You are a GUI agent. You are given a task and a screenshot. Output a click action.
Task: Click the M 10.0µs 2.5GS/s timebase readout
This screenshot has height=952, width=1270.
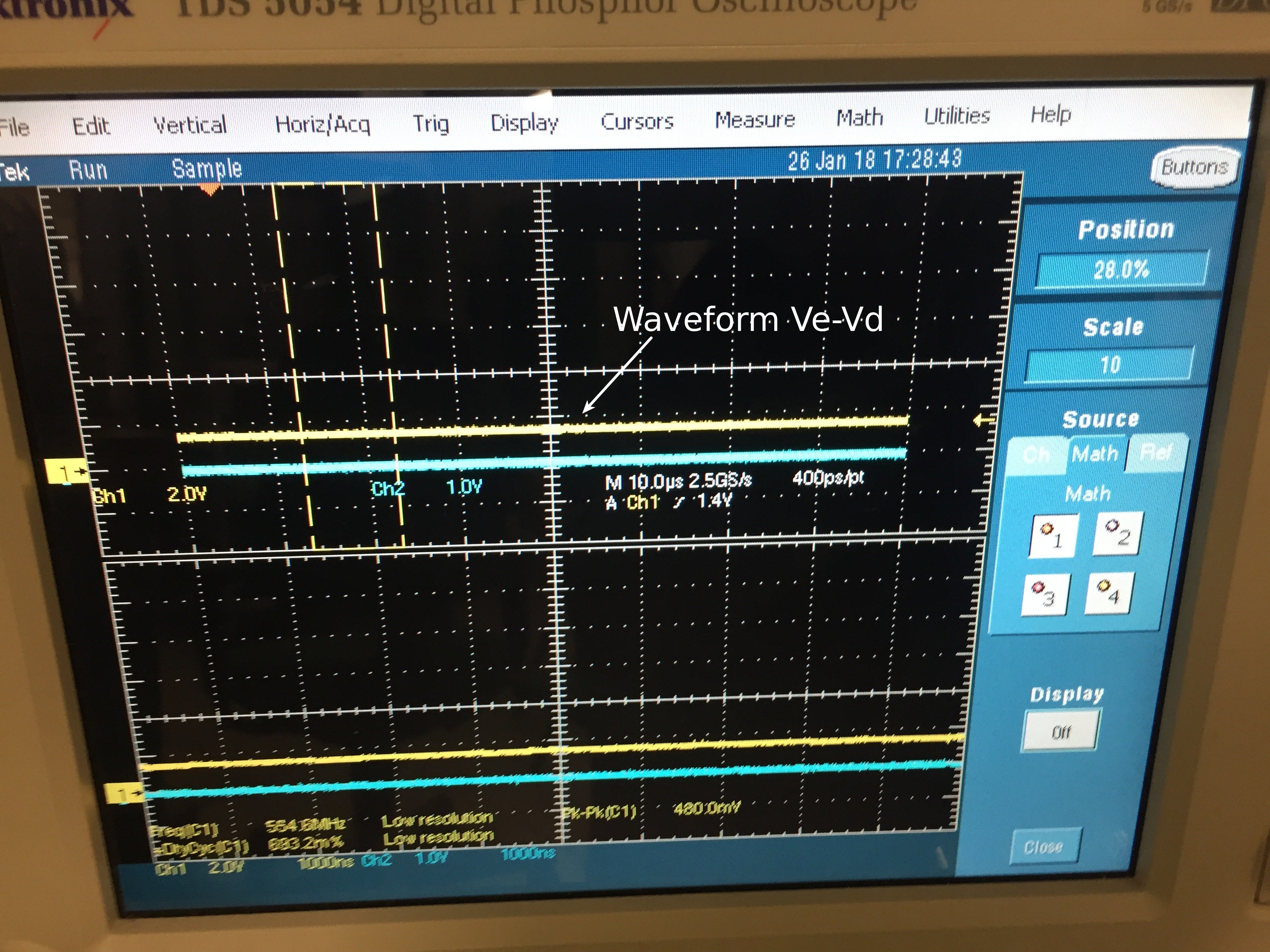679,481
